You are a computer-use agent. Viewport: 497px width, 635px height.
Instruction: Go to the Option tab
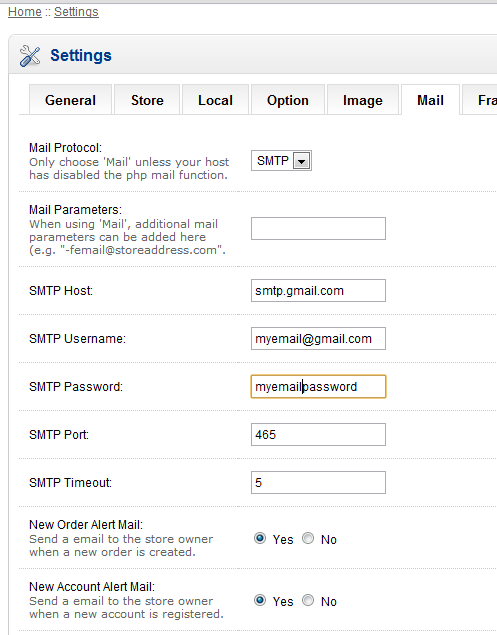point(288,100)
